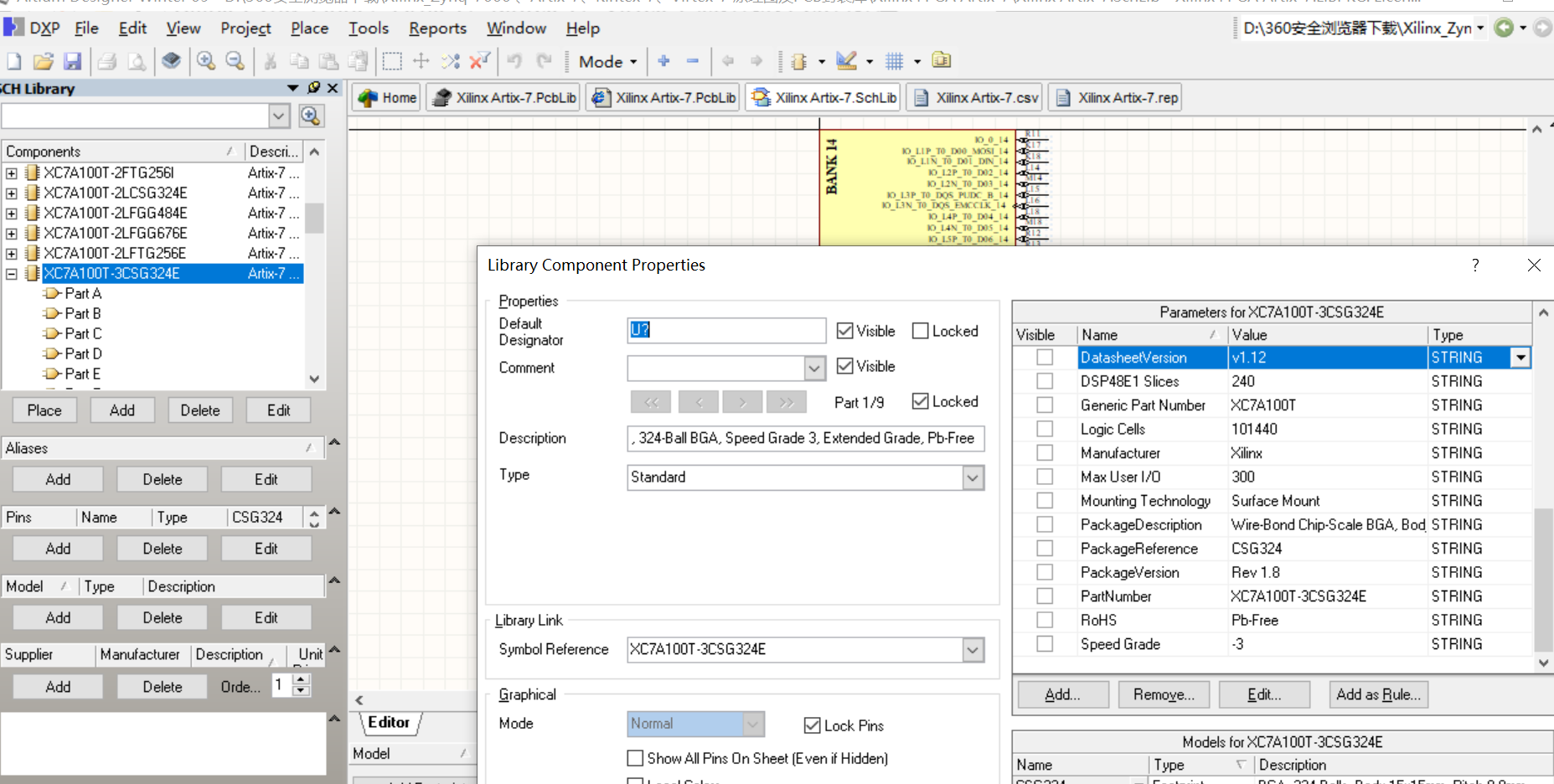Click the Redo arrow icon
Image resolution: width=1554 pixels, height=784 pixels.
coord(545,61)
